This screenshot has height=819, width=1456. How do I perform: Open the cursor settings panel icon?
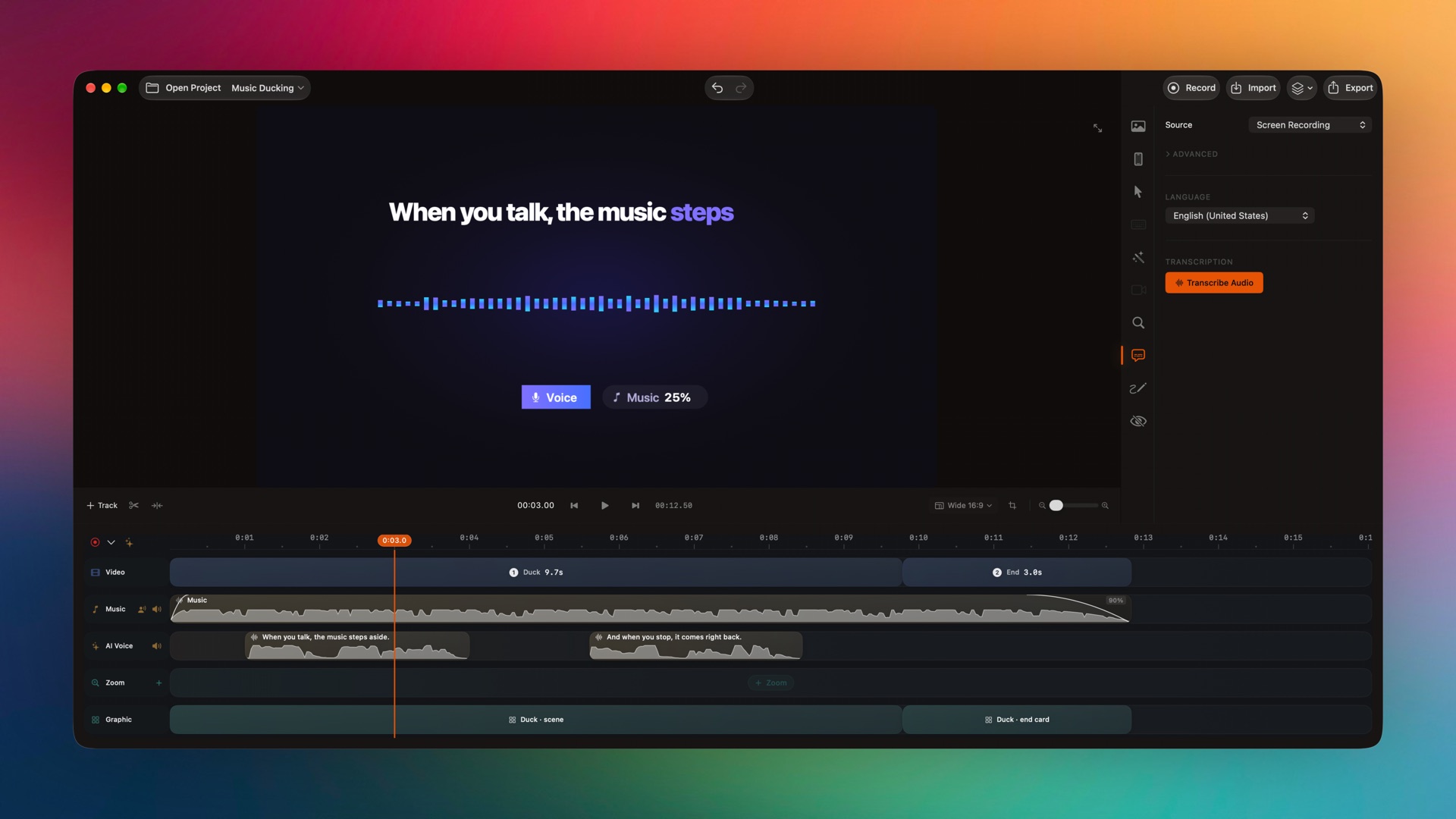(1137, 191)
